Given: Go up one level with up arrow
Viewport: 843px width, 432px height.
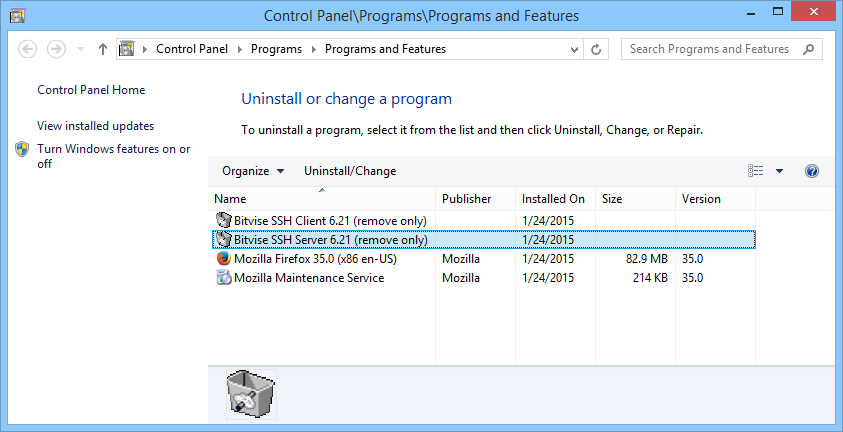Looking at the screenshot, I should tap(103, 49).
